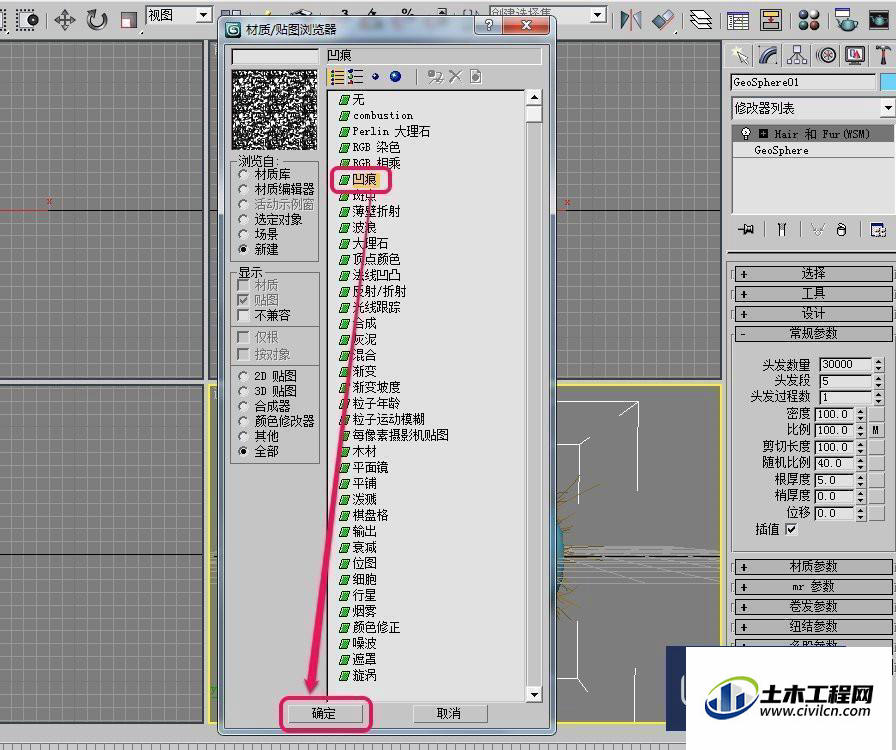Click the 取消 button
The image size is (896, 750).
[449, 713]
